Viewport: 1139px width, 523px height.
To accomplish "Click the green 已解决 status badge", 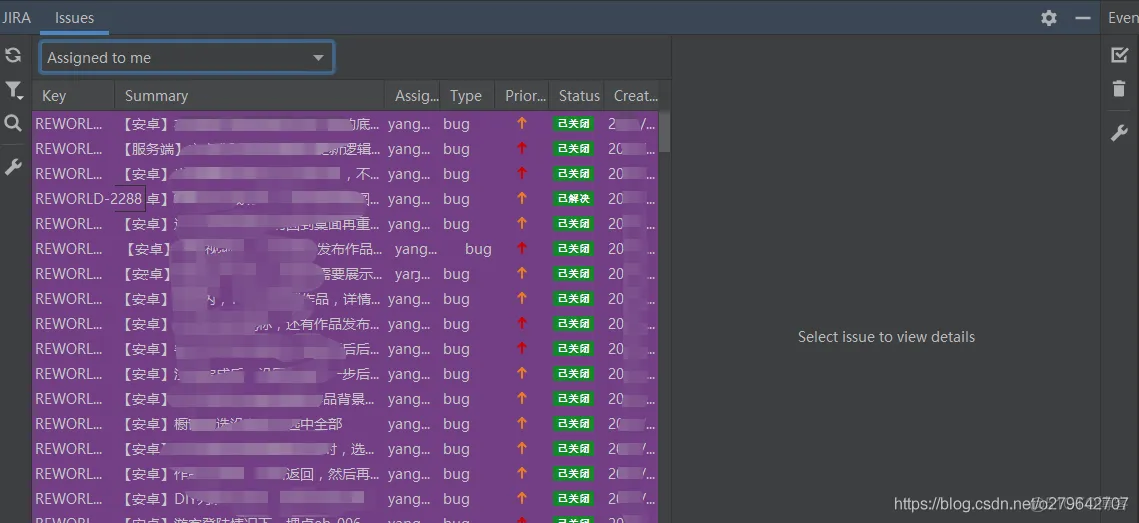I will point(574,199).
